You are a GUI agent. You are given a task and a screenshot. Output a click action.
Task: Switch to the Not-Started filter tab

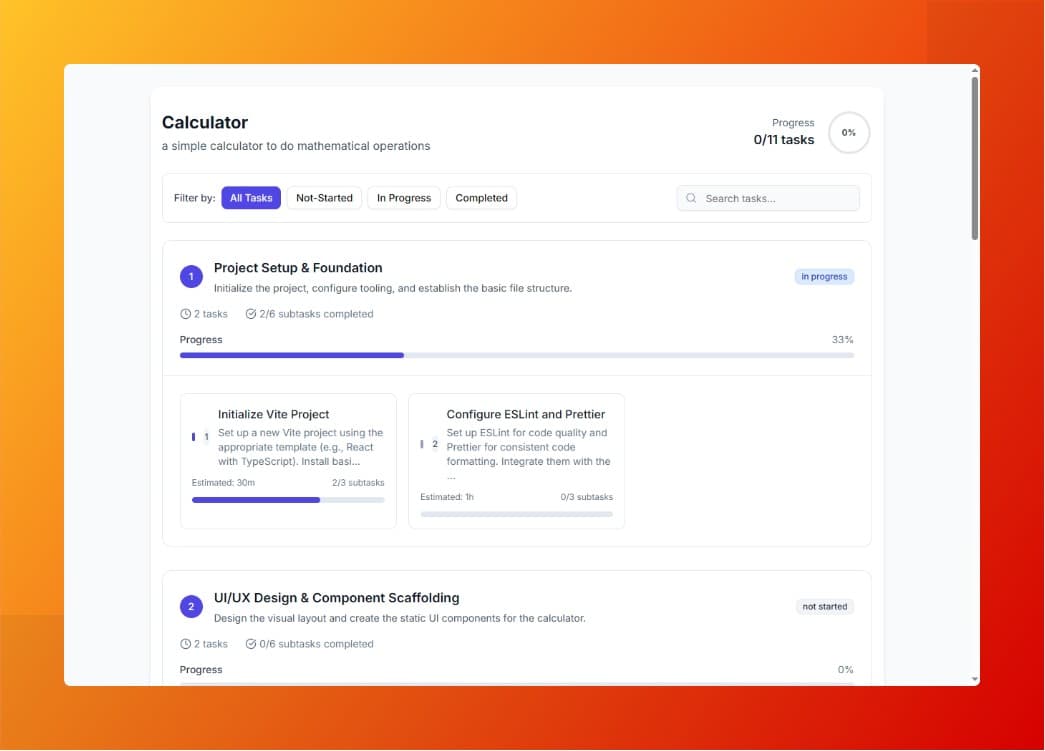click(324, 198)
